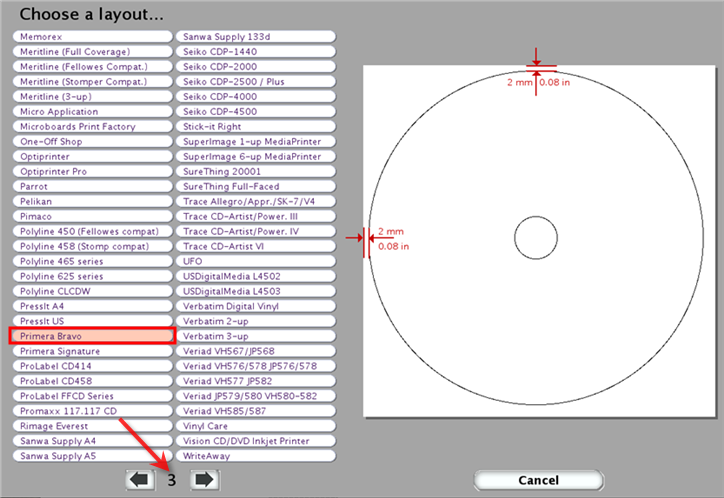The height and width of the screenshot is (498, 724).
Task: Choose Meritline (3-up) layout
Action: [93, 96]
